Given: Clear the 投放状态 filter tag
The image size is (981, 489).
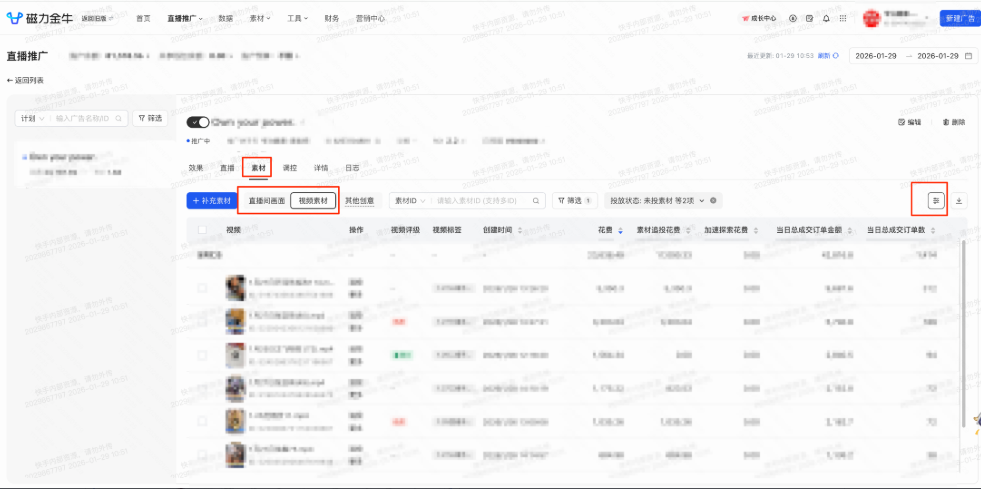Looking at the screenshot, I should (x=713, y=200).
